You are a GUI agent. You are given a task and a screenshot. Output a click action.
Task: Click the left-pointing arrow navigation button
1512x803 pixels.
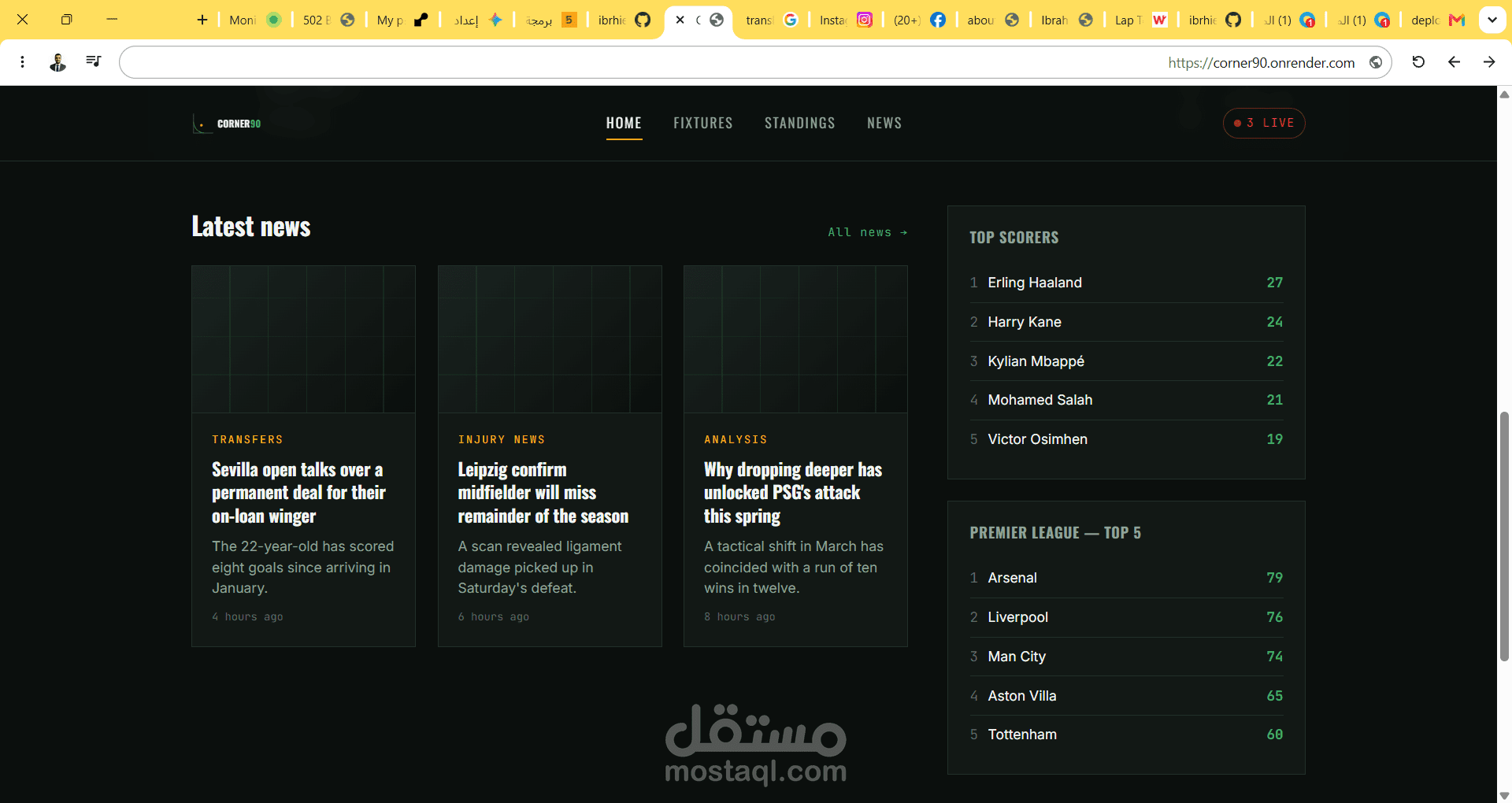coord(1454,61)
